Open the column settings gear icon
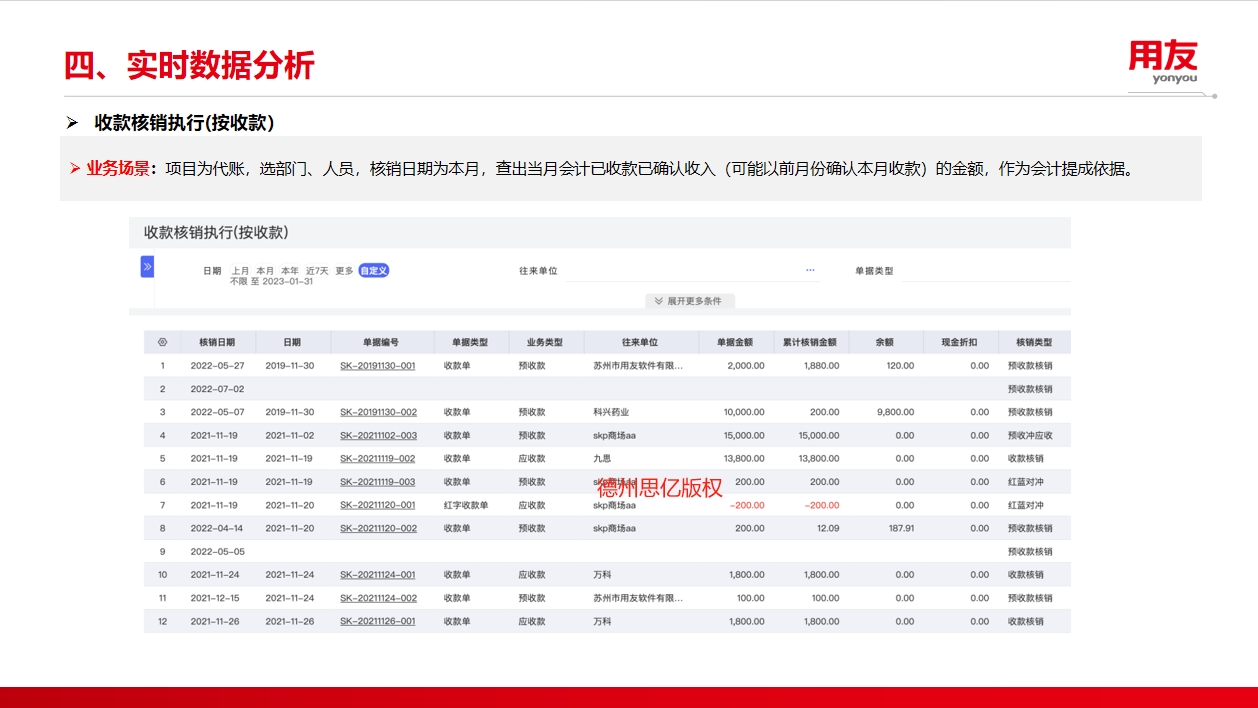This screenshot has height=708, width=1258. click(x=163, y=342)
